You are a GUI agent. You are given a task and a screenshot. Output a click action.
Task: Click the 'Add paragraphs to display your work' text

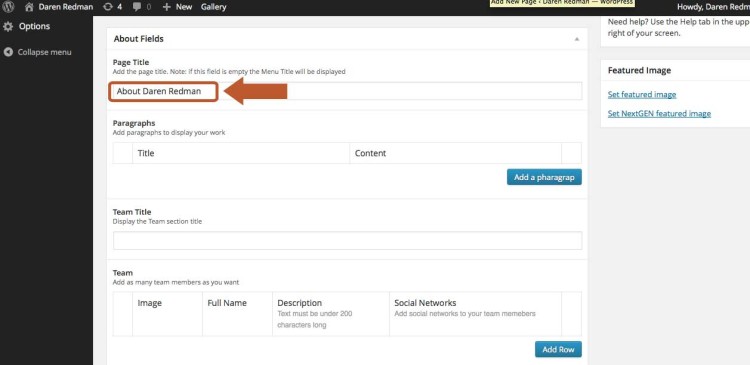point(169,133)
